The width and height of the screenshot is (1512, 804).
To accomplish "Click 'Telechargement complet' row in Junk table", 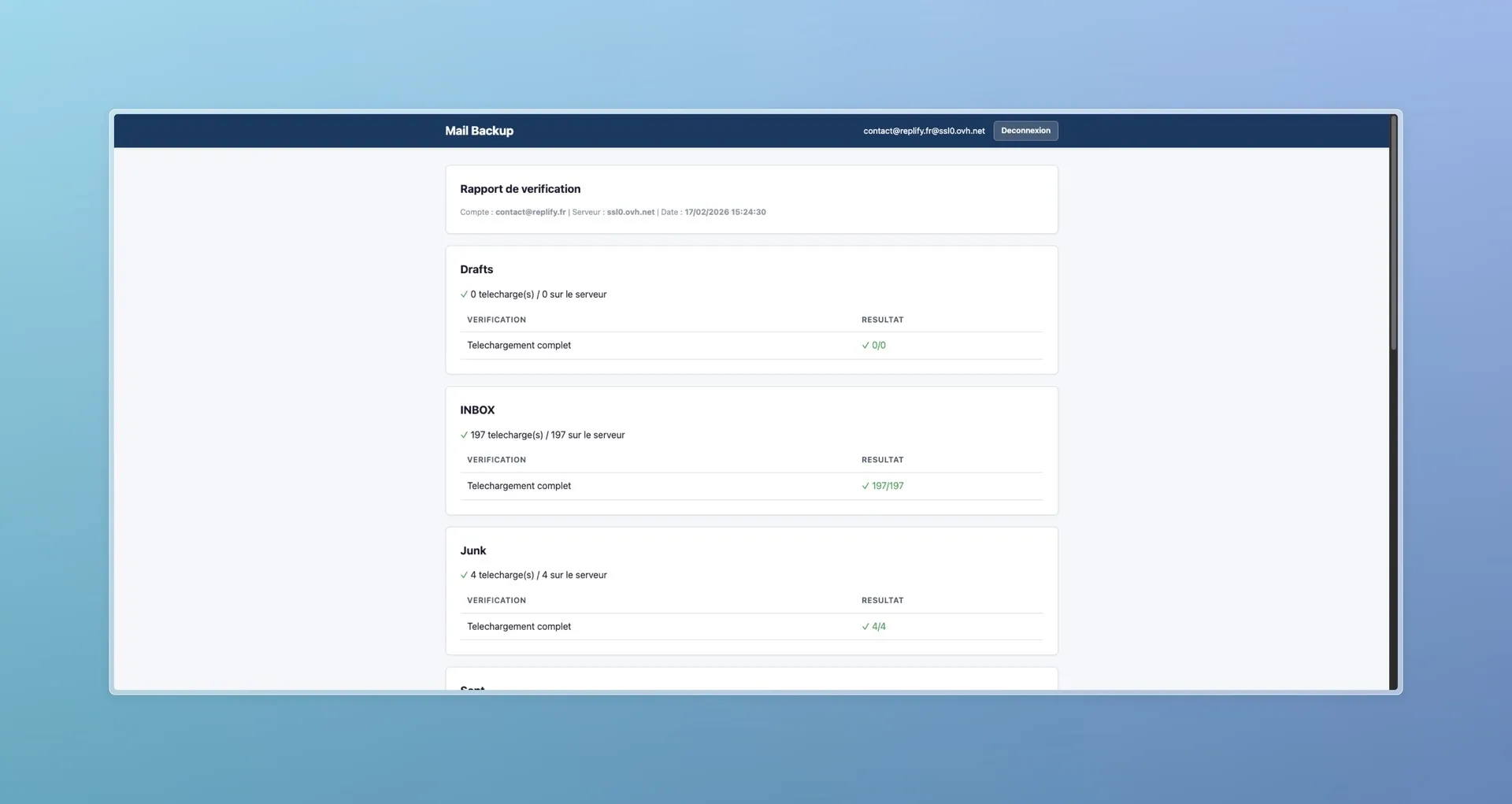I will [x=519, y=627].
